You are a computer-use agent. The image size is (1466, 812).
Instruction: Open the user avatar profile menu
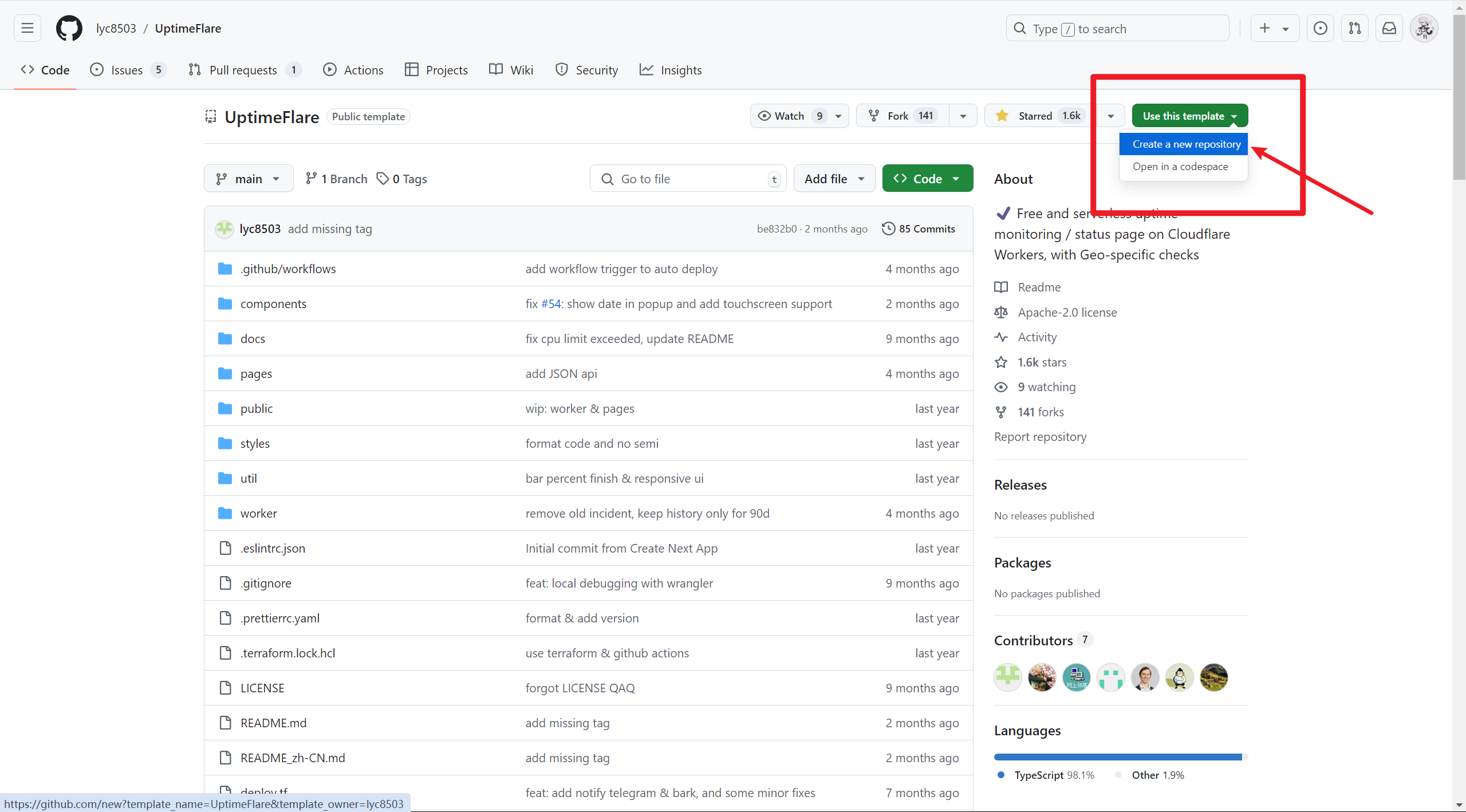point(1424,28)
